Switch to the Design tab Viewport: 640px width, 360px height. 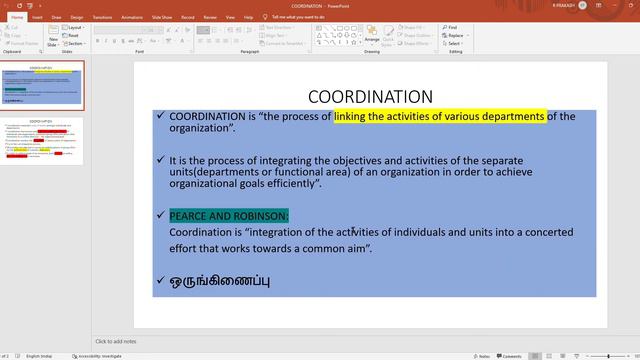pyautogui.click(x=76, y=18)
